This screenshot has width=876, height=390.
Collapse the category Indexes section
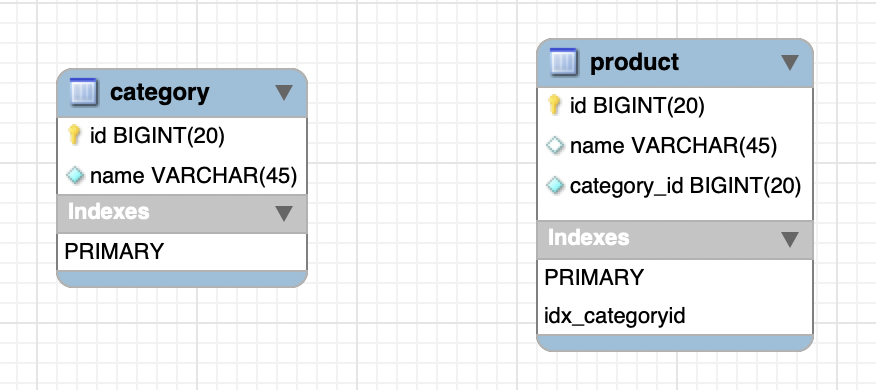pyautogui.click(x=284, y=213)
